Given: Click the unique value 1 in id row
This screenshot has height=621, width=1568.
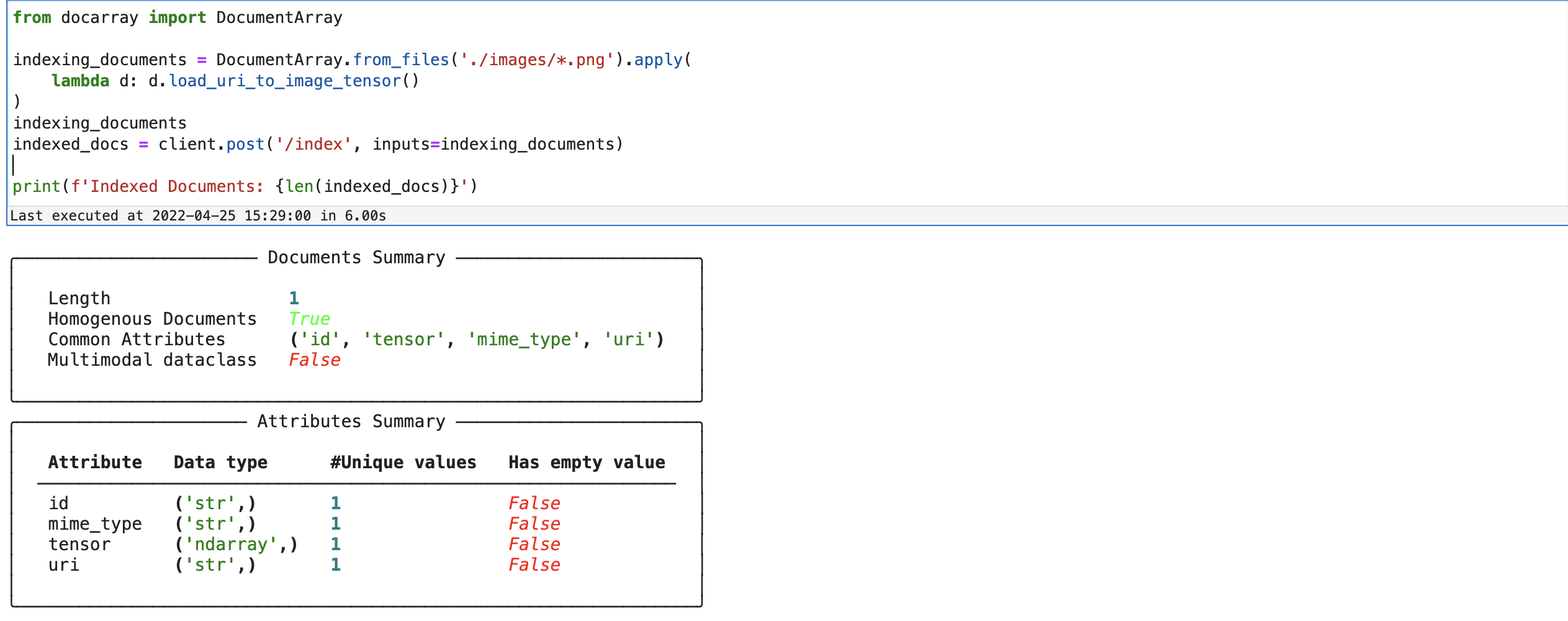Looking at the screenshot, I should click(336, 503).
